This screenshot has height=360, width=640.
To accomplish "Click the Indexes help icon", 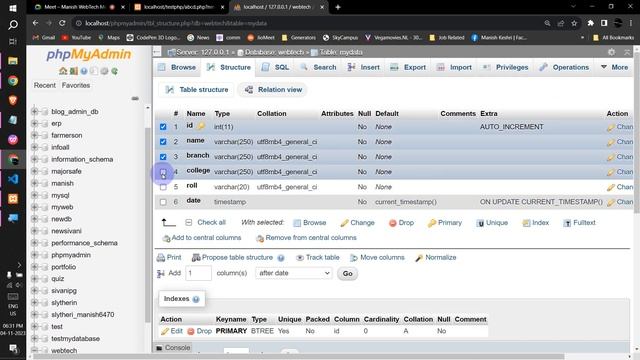I will [x=196, y=299].
